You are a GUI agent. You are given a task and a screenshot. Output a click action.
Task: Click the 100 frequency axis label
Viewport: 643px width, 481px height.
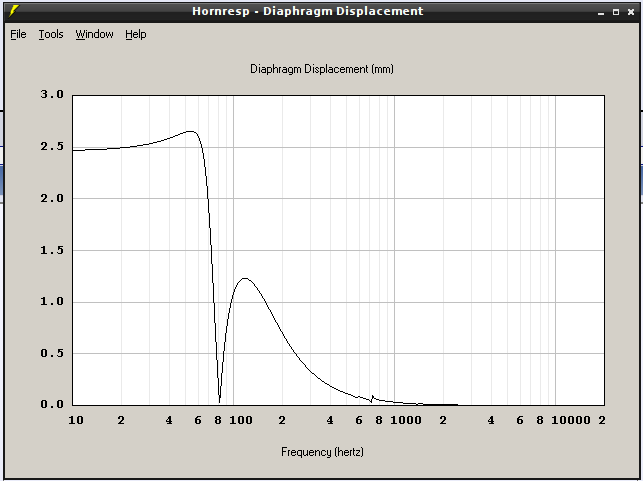(x=241, y=420)
